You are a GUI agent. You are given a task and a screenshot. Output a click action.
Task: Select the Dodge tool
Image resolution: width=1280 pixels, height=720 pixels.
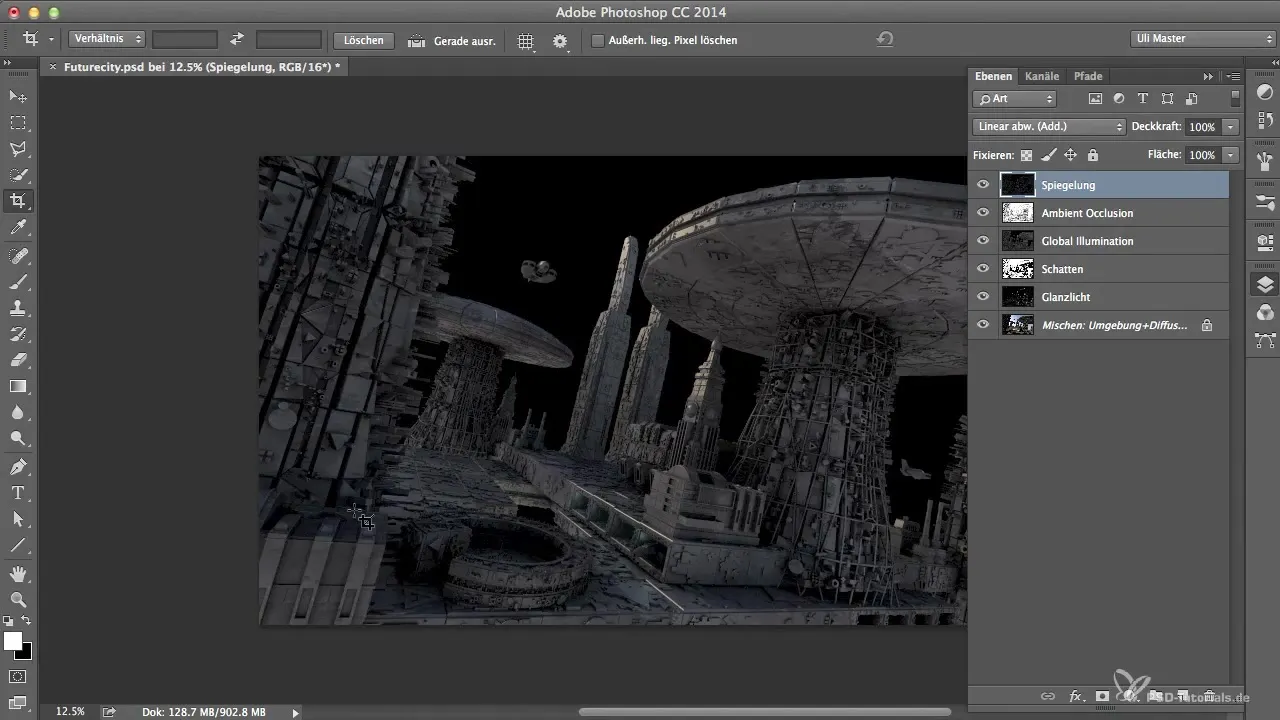tap(18, 438)
